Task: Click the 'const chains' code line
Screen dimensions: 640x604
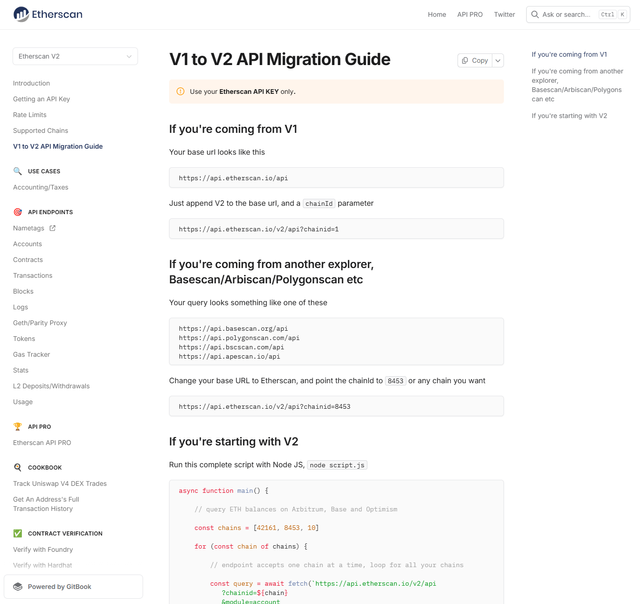Action: (256, 528)
